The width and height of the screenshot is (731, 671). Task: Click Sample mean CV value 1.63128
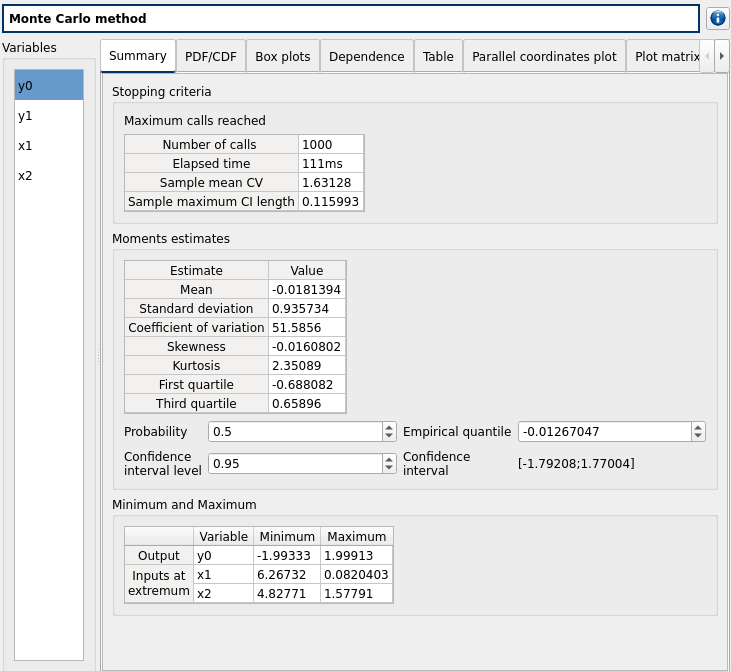(331, 182)
